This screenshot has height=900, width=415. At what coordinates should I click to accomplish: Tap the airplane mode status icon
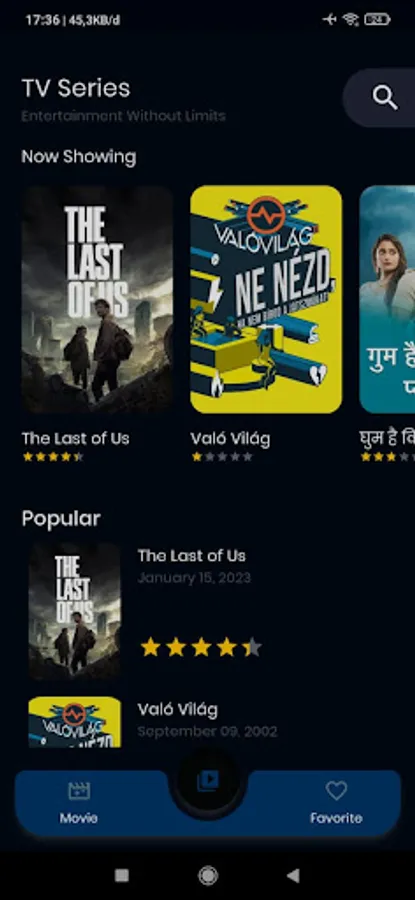tap(329, 20)
